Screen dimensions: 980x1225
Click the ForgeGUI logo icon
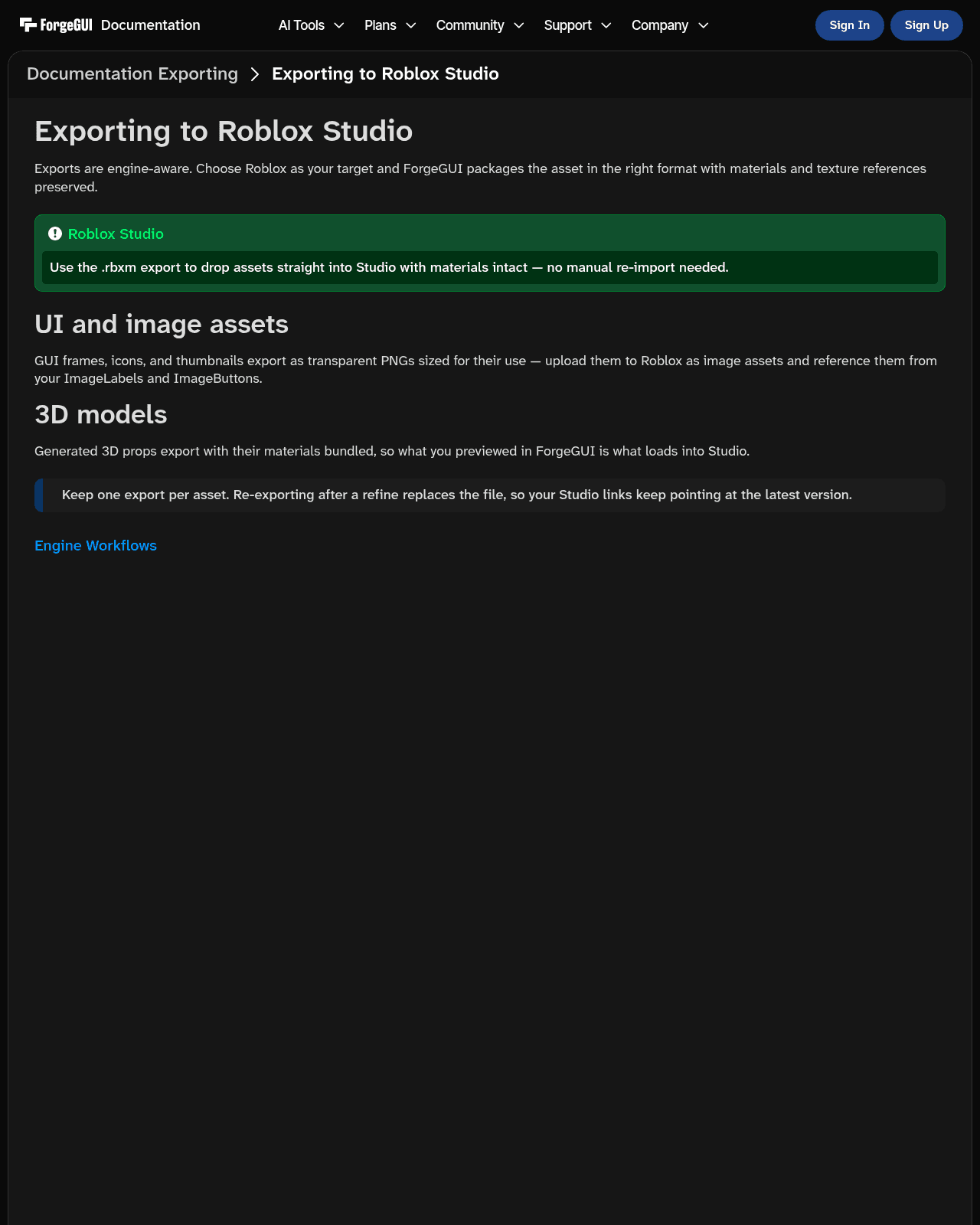[56, 25]
